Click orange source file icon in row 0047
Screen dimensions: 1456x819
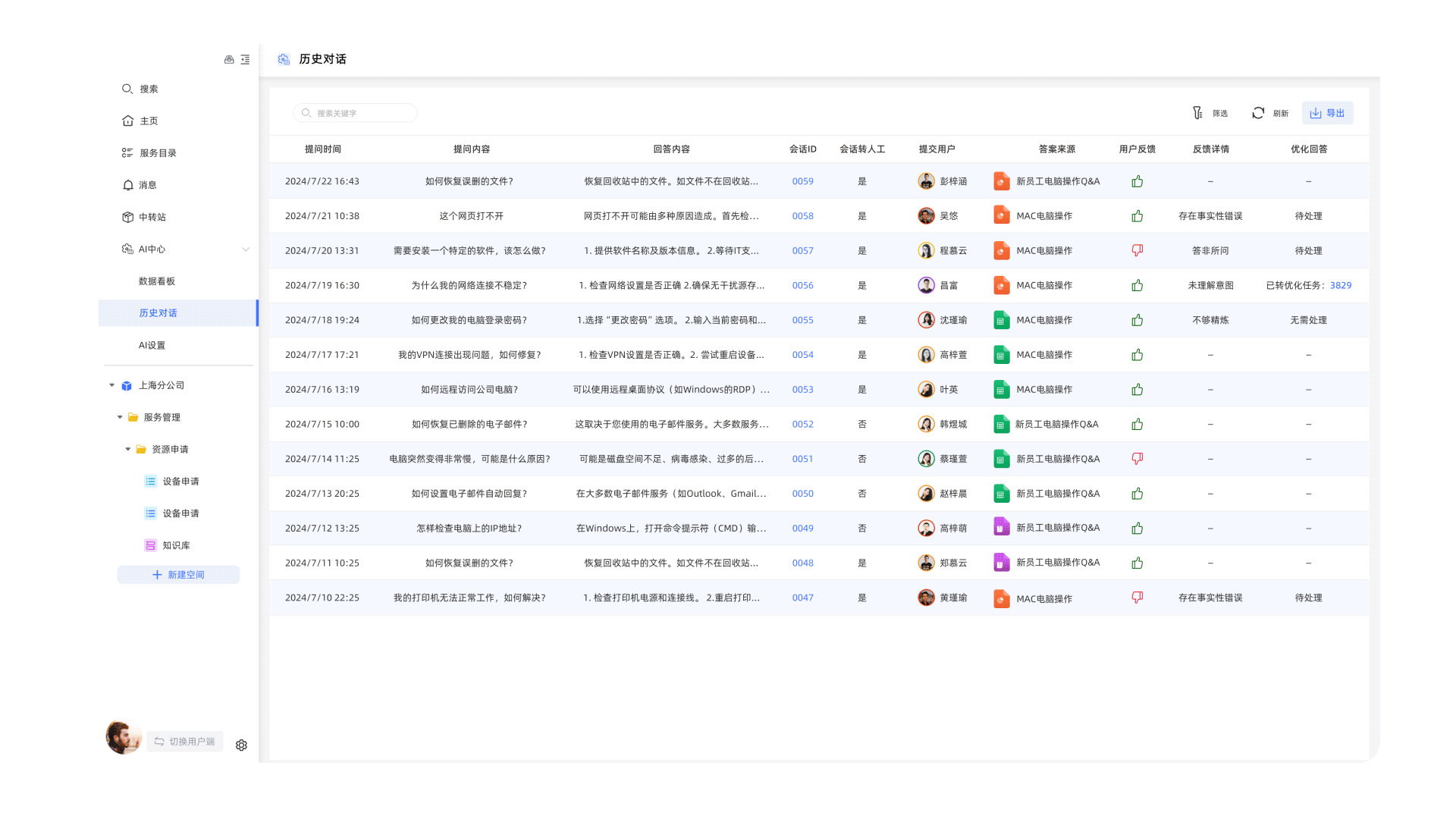coord(1001,598)
